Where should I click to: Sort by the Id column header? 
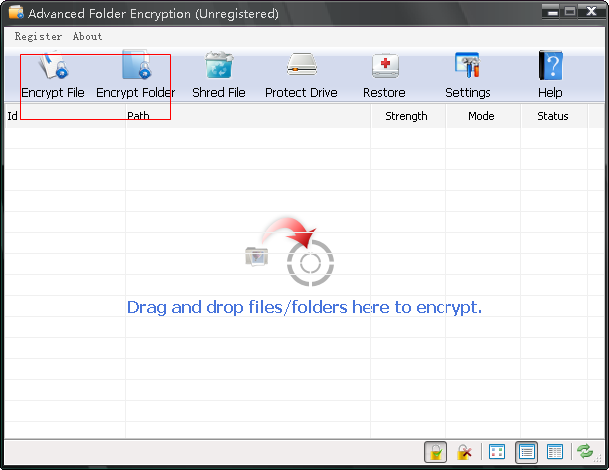(65, 116)
